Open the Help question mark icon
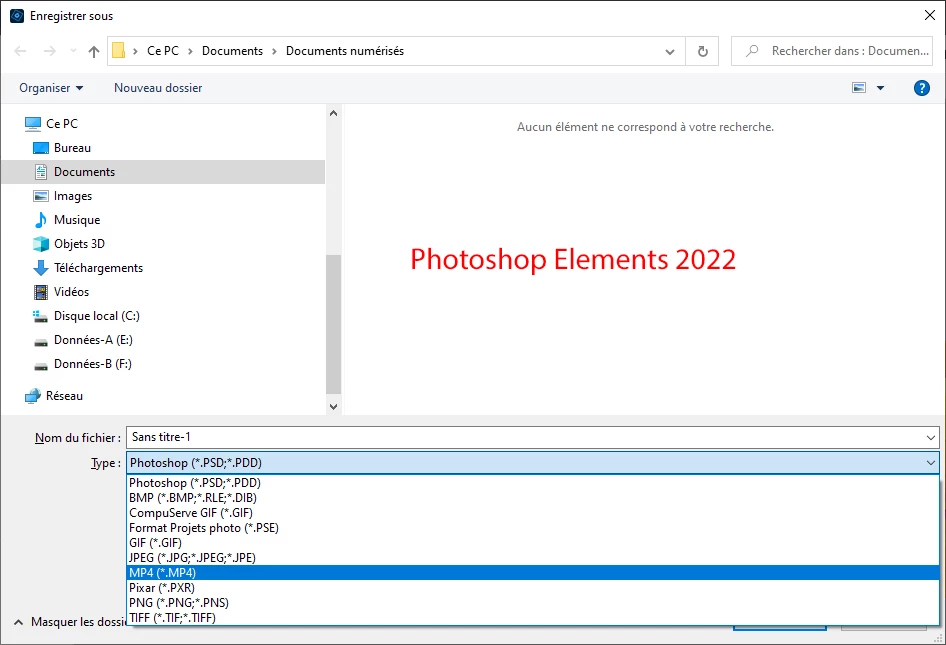 [921, 88]
